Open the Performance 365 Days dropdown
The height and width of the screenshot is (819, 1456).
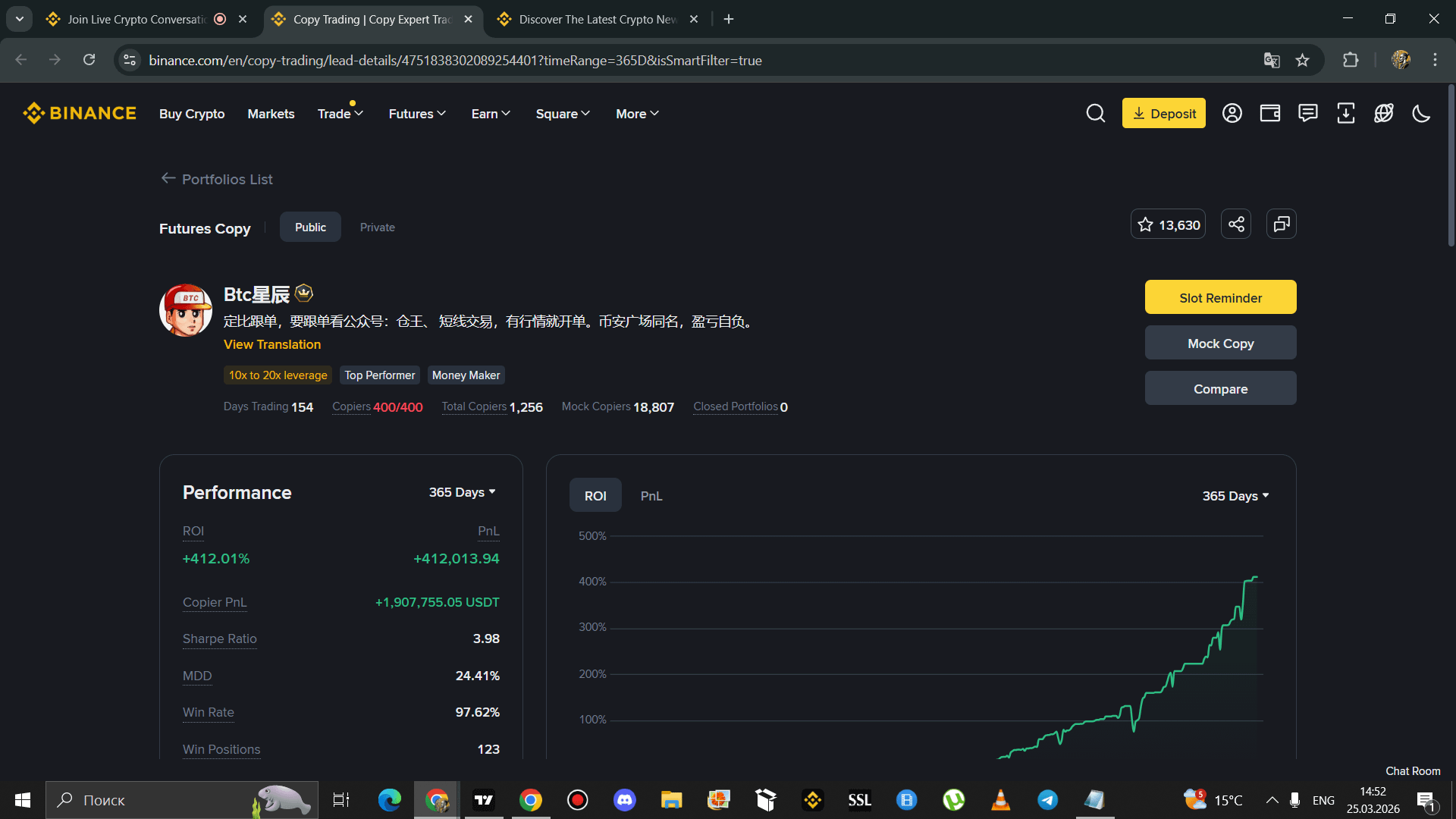[463, 492]
